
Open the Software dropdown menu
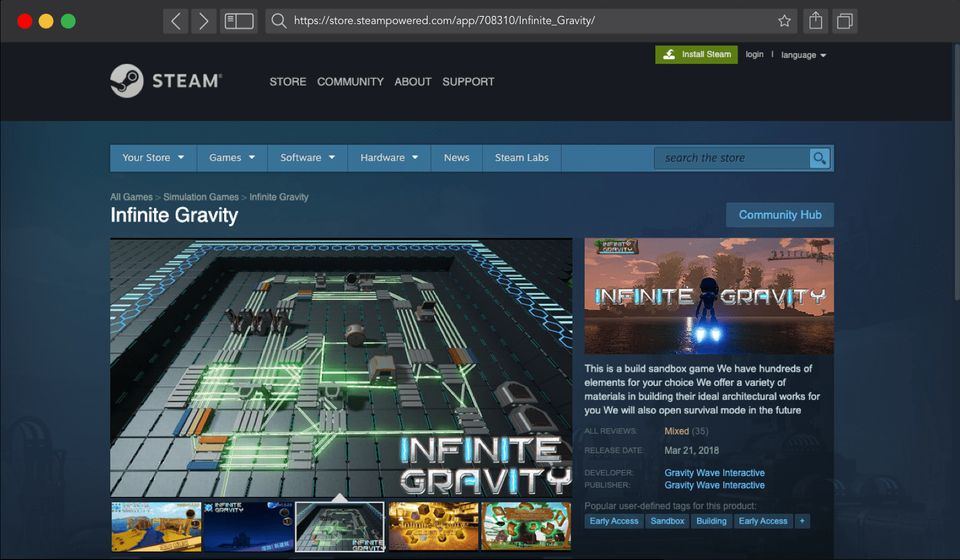click(307, 158)
